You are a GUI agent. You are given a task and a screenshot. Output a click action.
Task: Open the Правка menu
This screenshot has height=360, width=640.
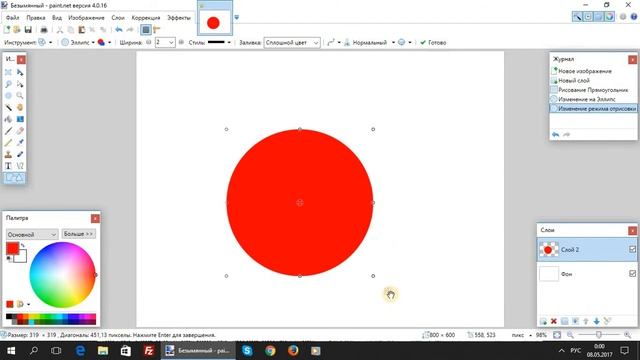point(36,18)
